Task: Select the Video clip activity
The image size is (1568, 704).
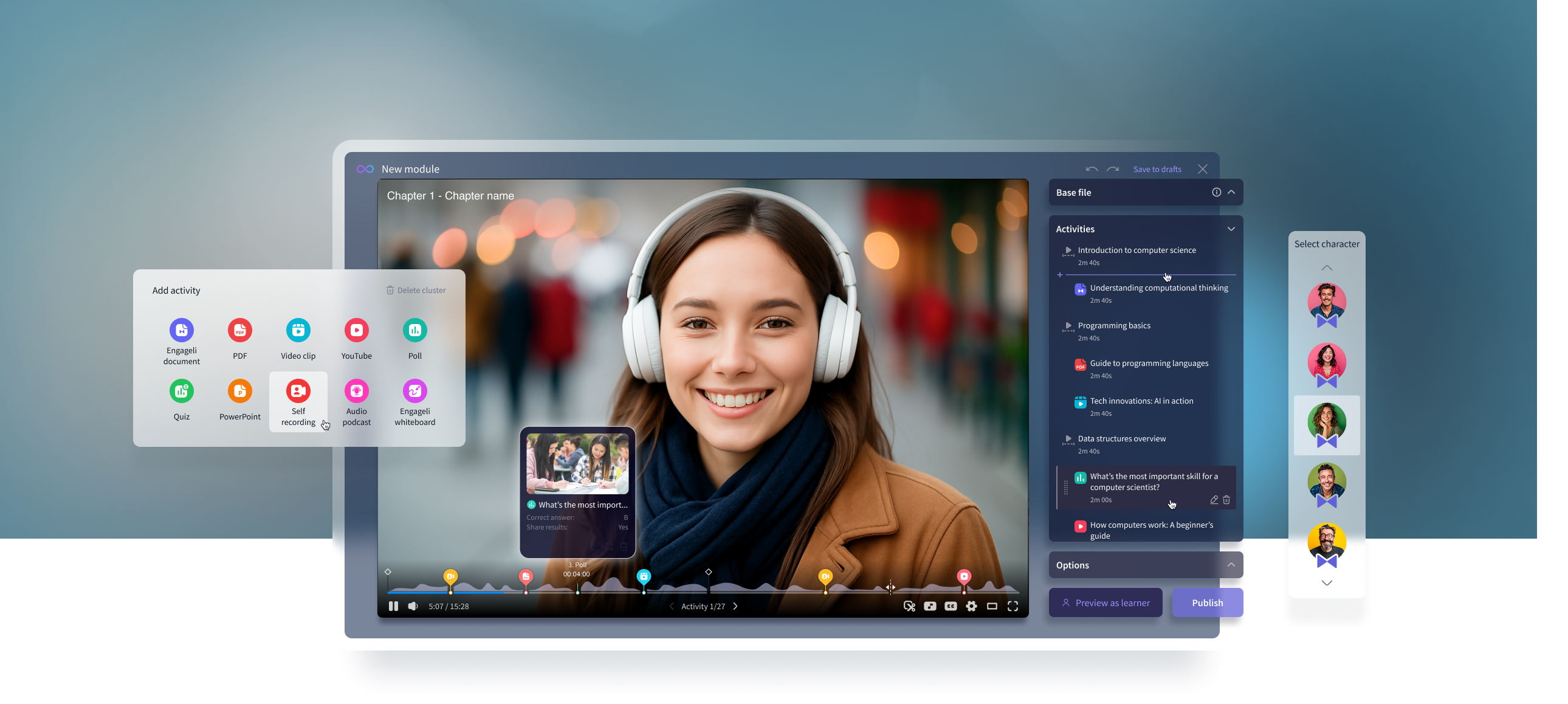Action: click(x=298, y=330)
